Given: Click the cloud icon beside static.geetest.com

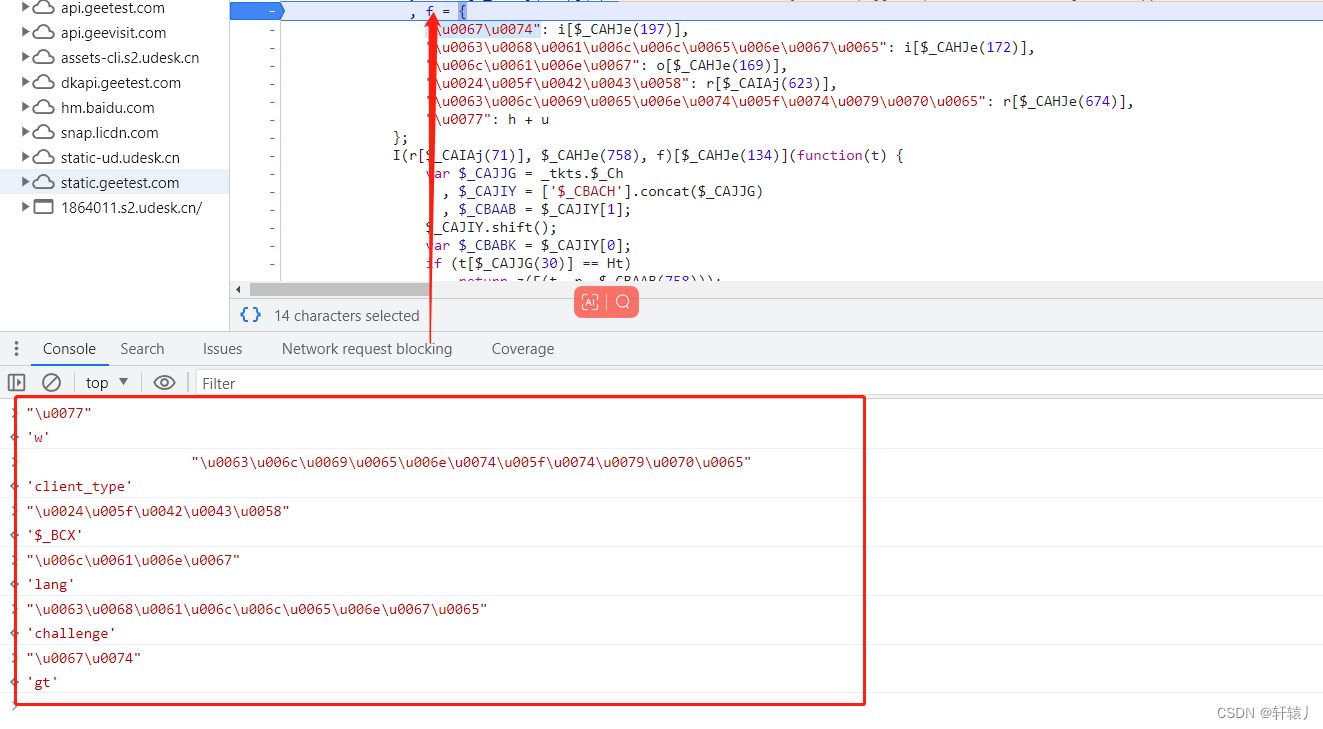Looking at the screenshot, I should coord(43,182).
